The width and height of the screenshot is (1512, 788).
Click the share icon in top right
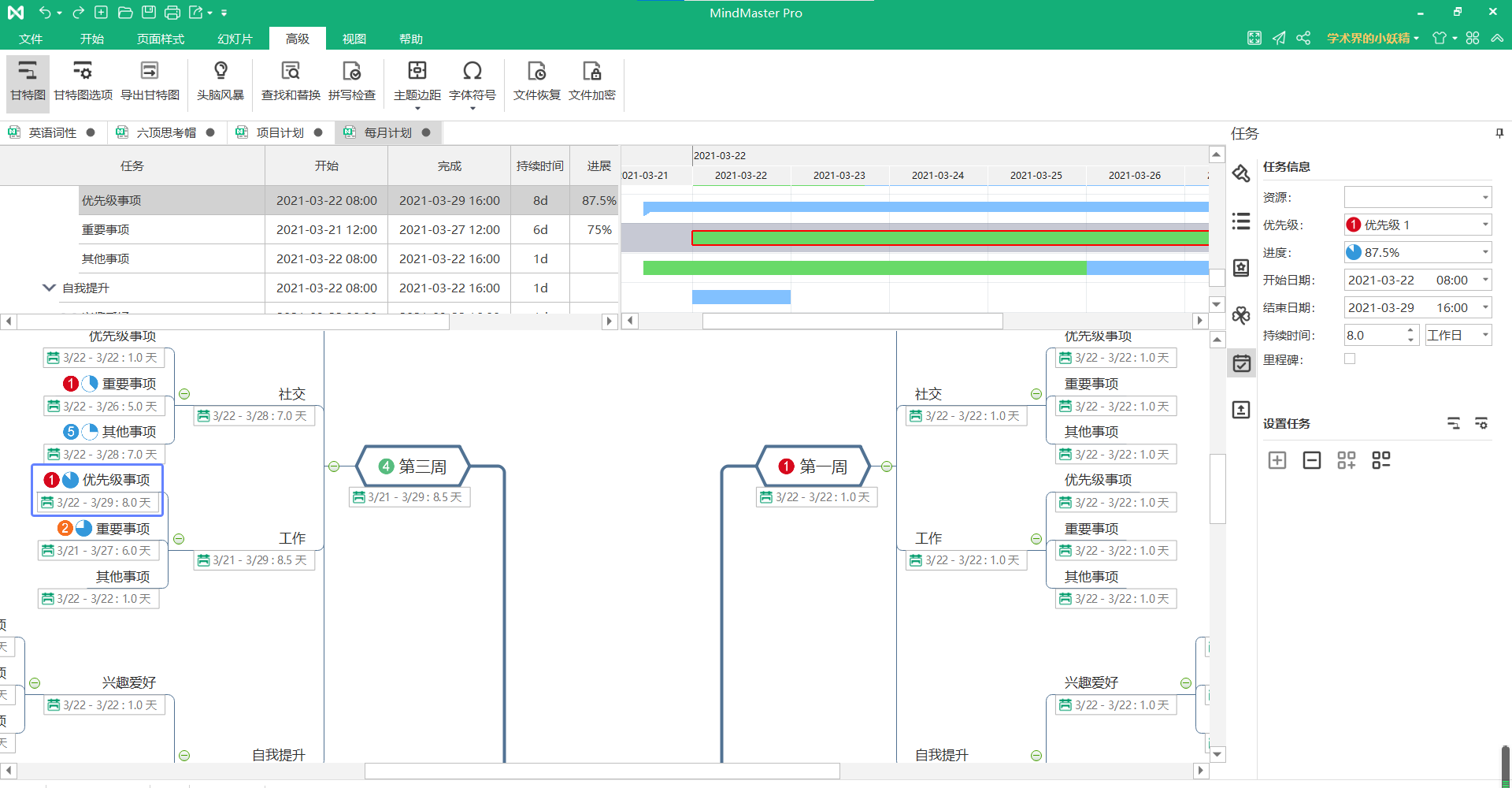[1303, 38]
